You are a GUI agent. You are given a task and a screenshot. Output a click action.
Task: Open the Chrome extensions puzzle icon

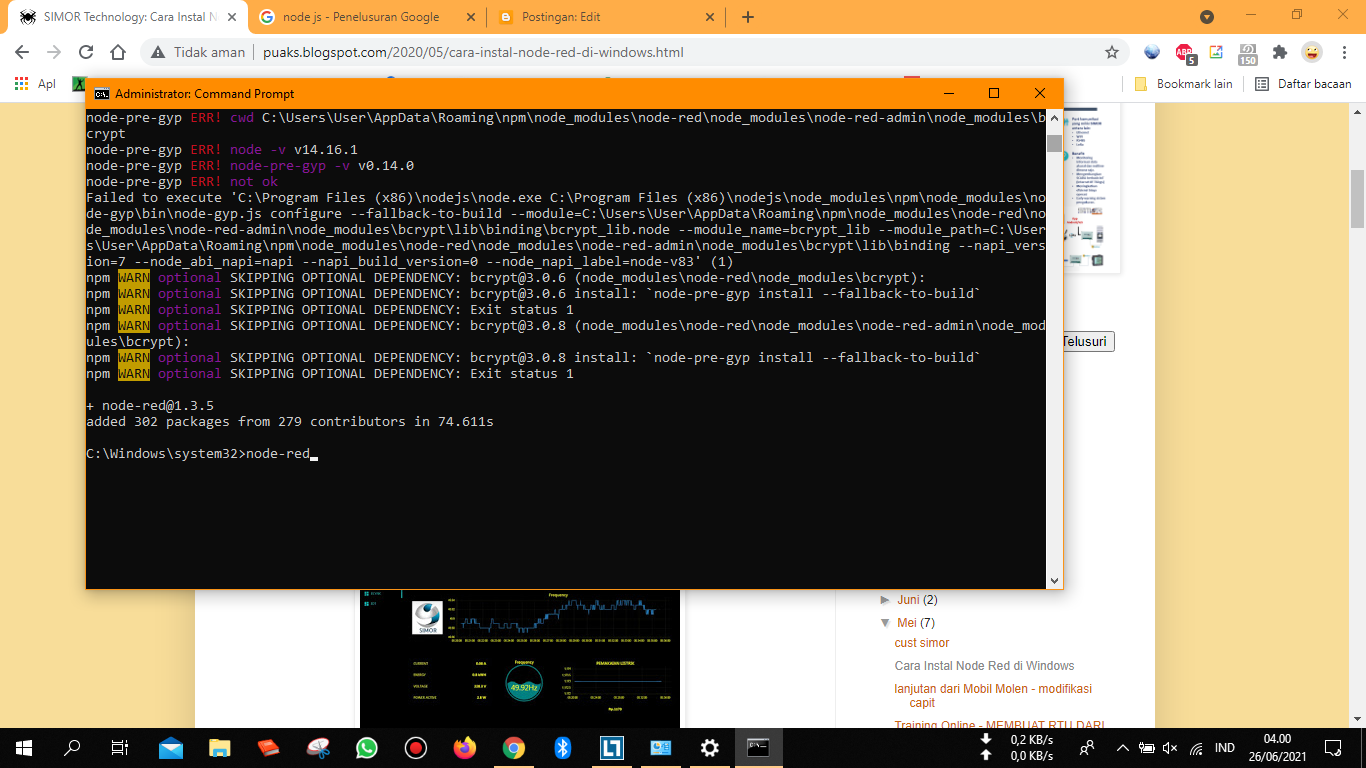[x=1279, y=52]
